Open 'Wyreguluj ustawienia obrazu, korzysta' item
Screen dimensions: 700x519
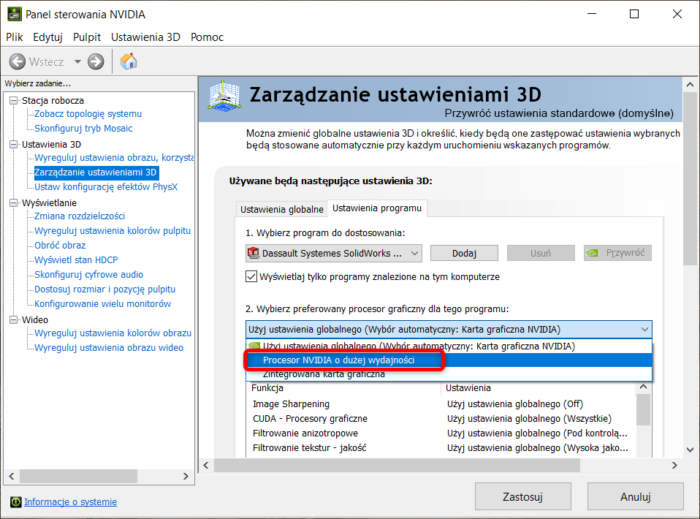coord(114,158)
